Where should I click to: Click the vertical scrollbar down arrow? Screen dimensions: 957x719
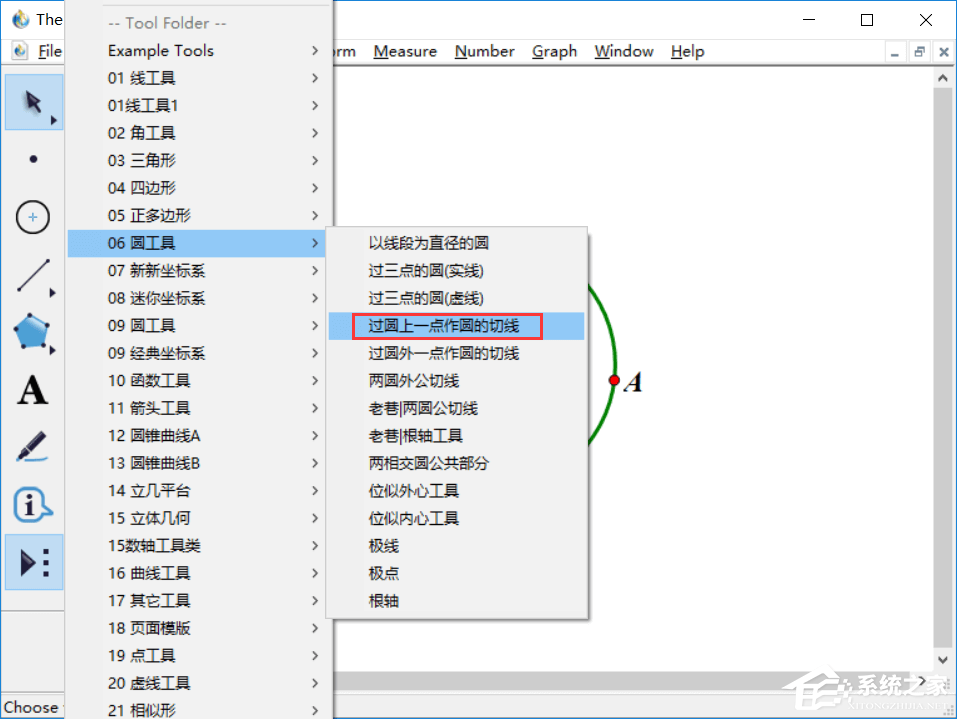[942, 659]
